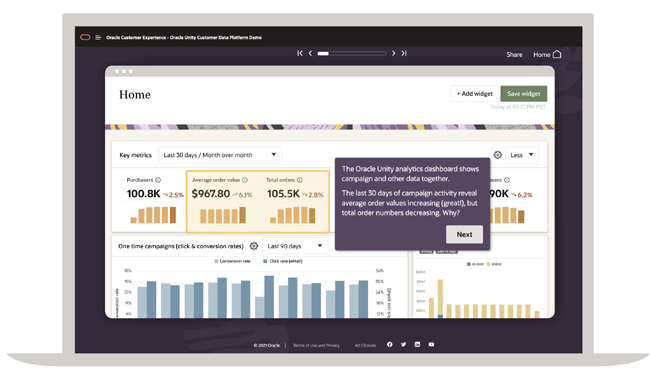Click info icon next to Total orders

pyautogui.click(x=300, y=180)
